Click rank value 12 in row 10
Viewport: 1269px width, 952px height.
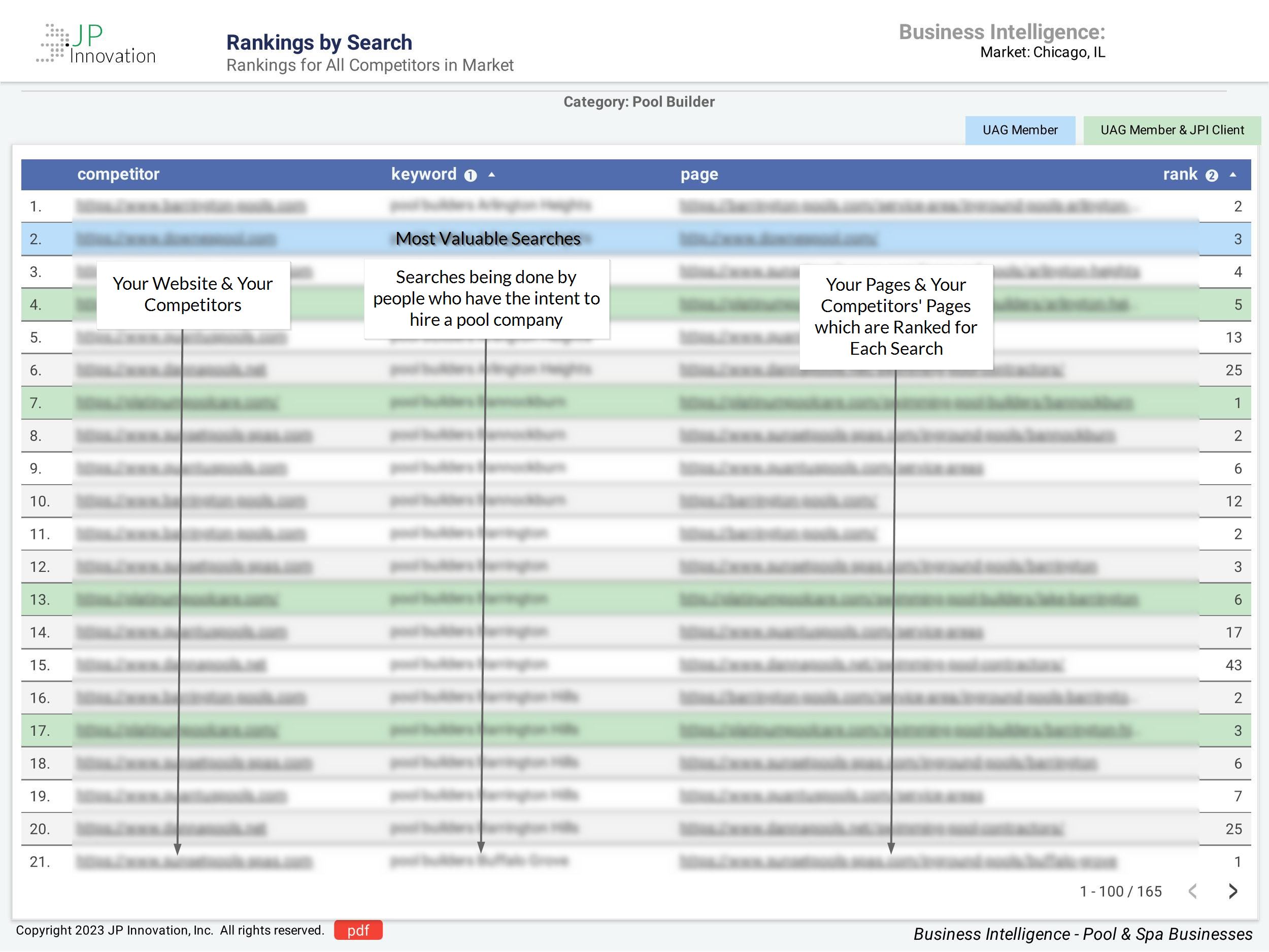pyautogui.click(x=1233, y=502)
